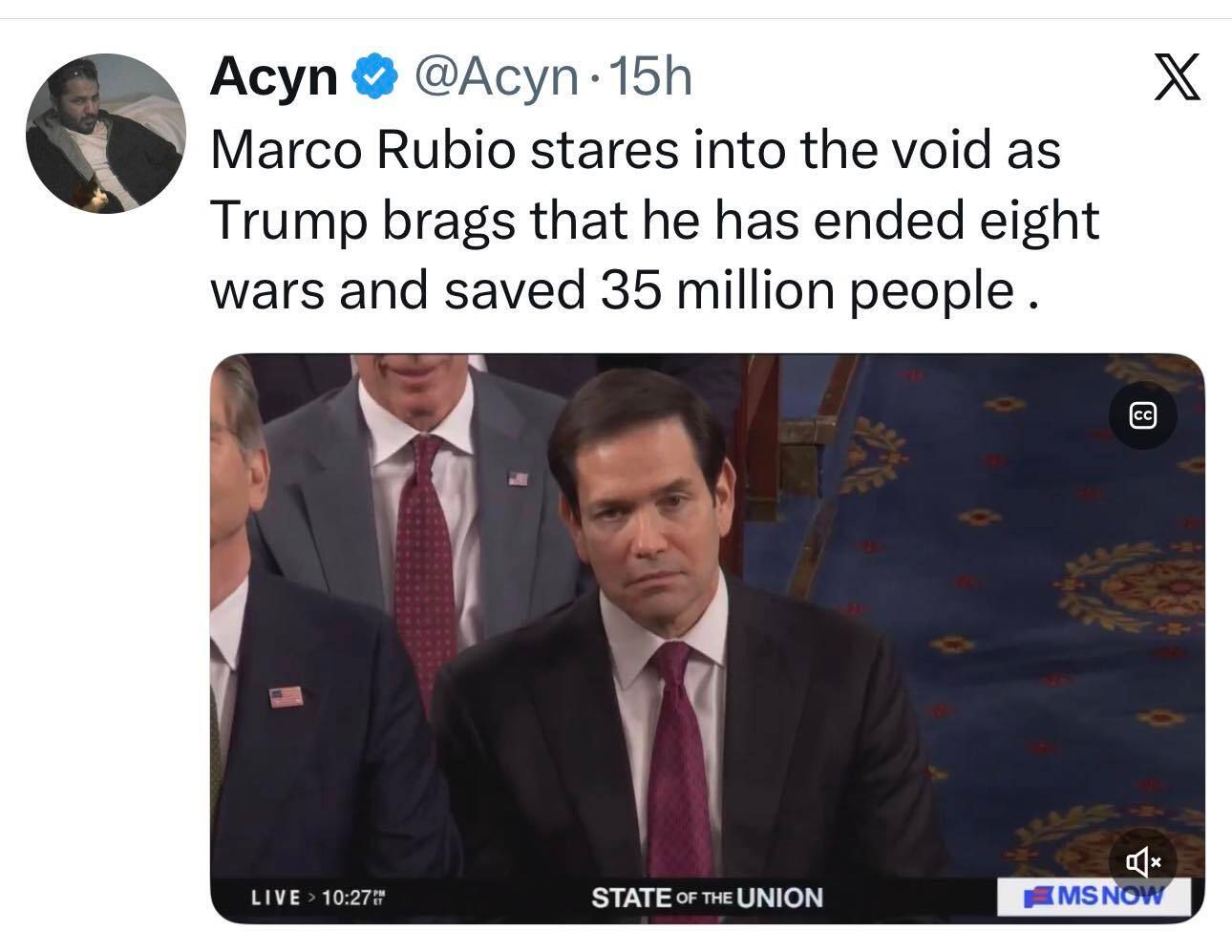Click the LIVE indicator on the video

click(x=275, y=898)
